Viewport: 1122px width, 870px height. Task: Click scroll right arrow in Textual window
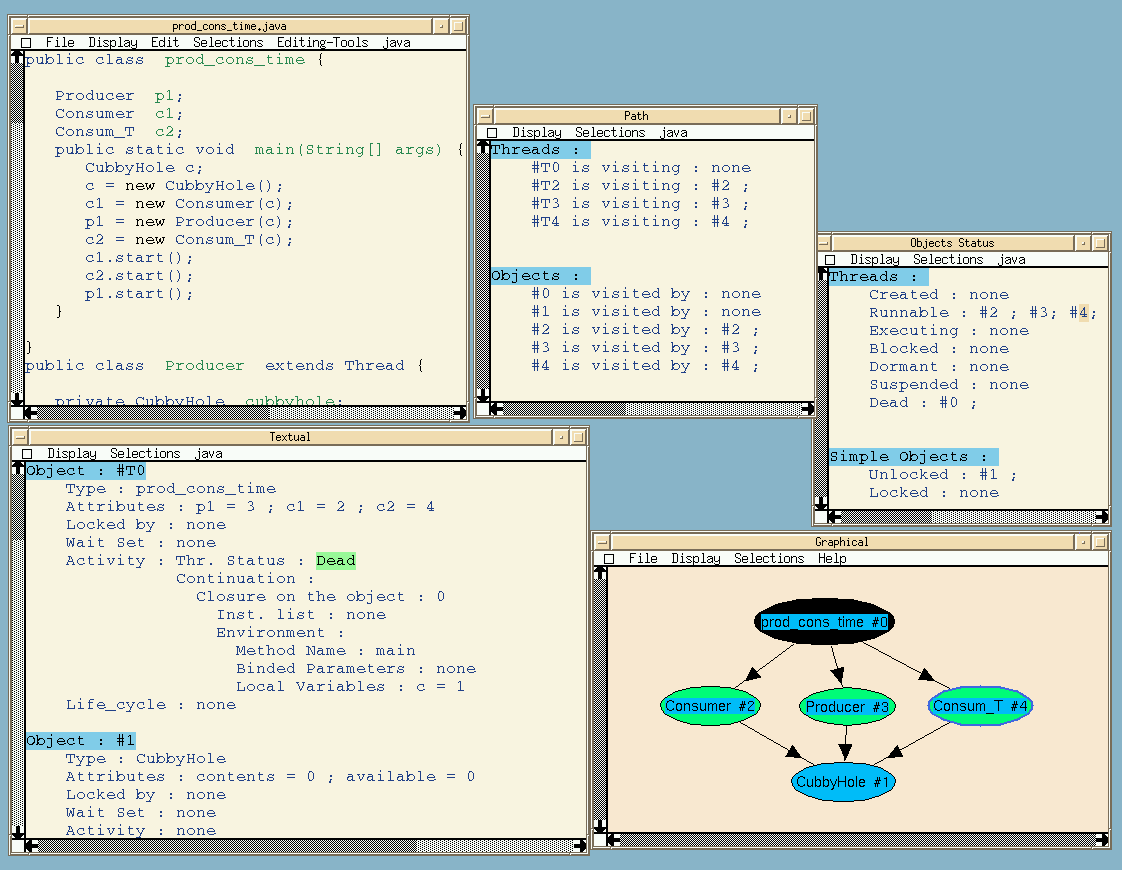point(580,846)
